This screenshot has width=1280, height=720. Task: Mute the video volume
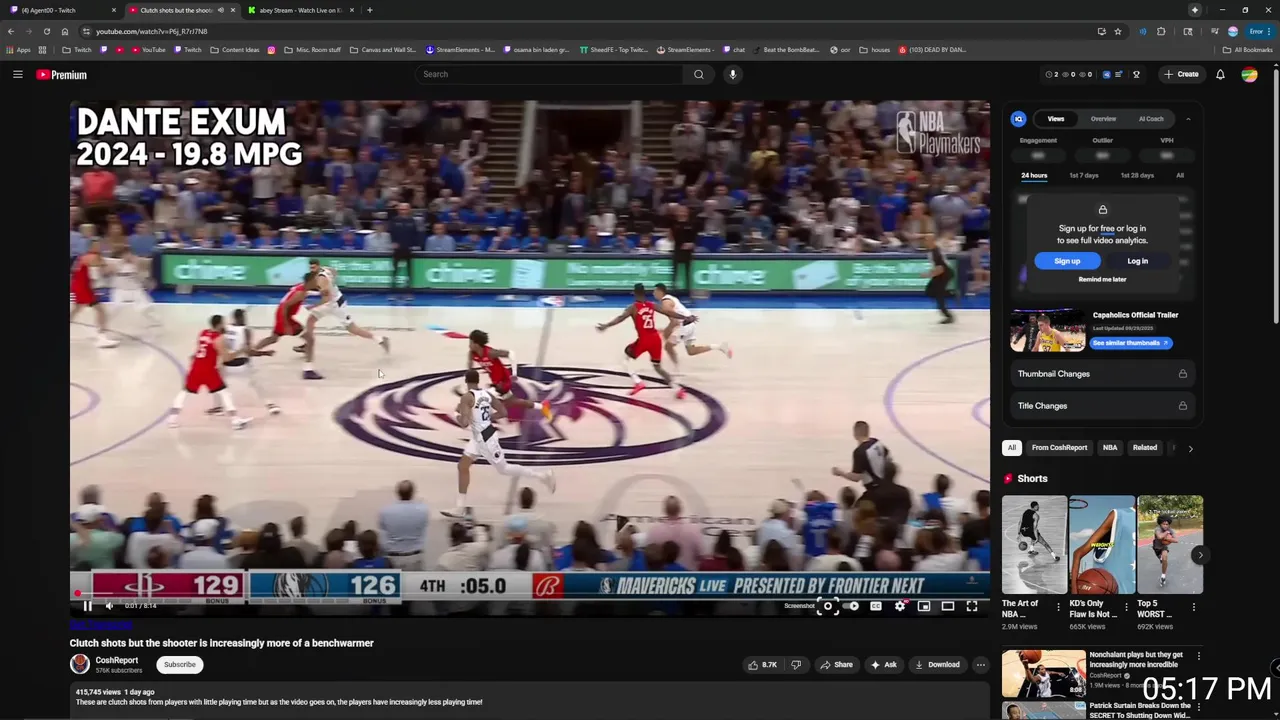pos(109,606)
